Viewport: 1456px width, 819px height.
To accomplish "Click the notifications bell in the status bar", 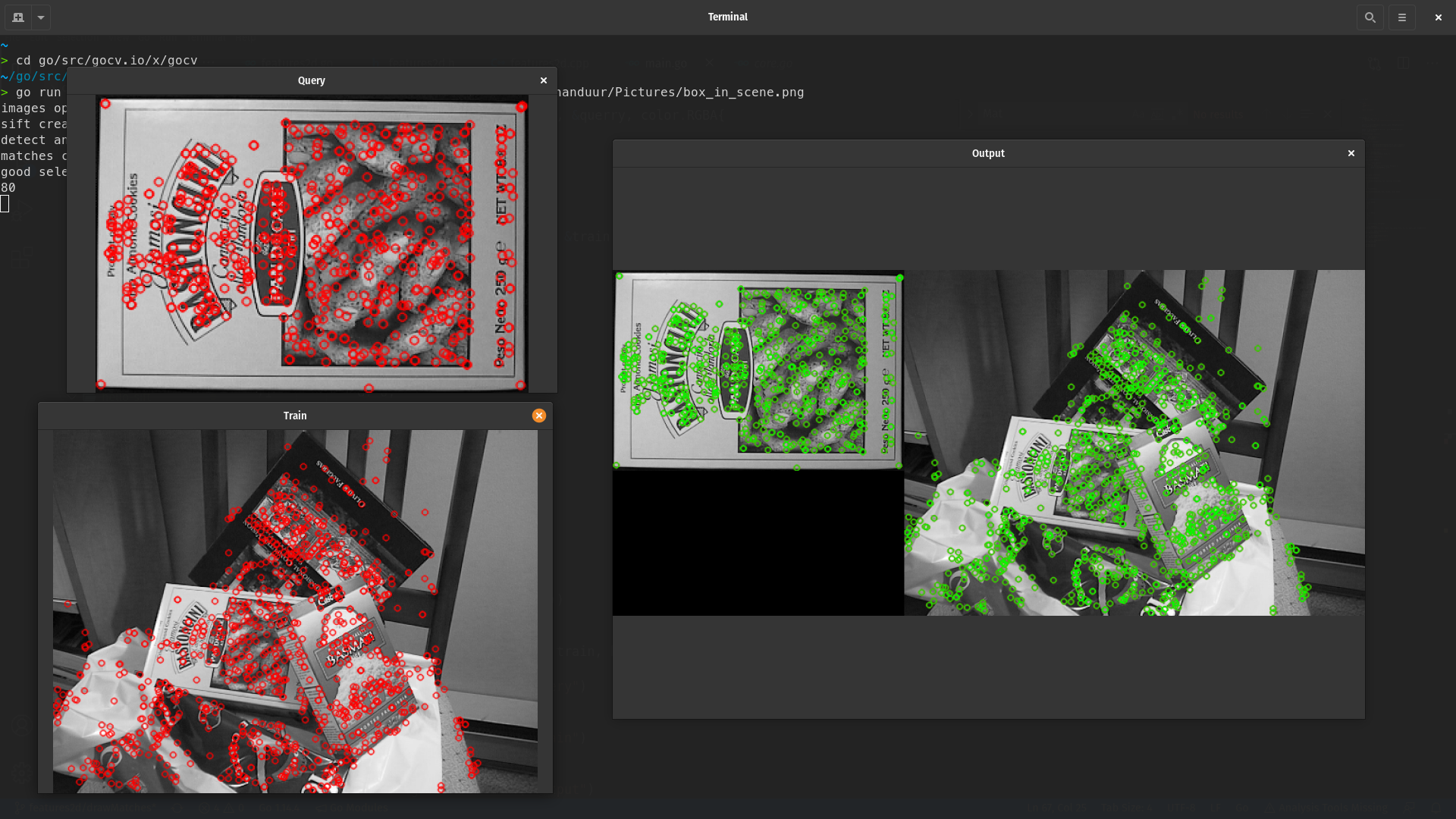I will click(x=1436, y=809).
